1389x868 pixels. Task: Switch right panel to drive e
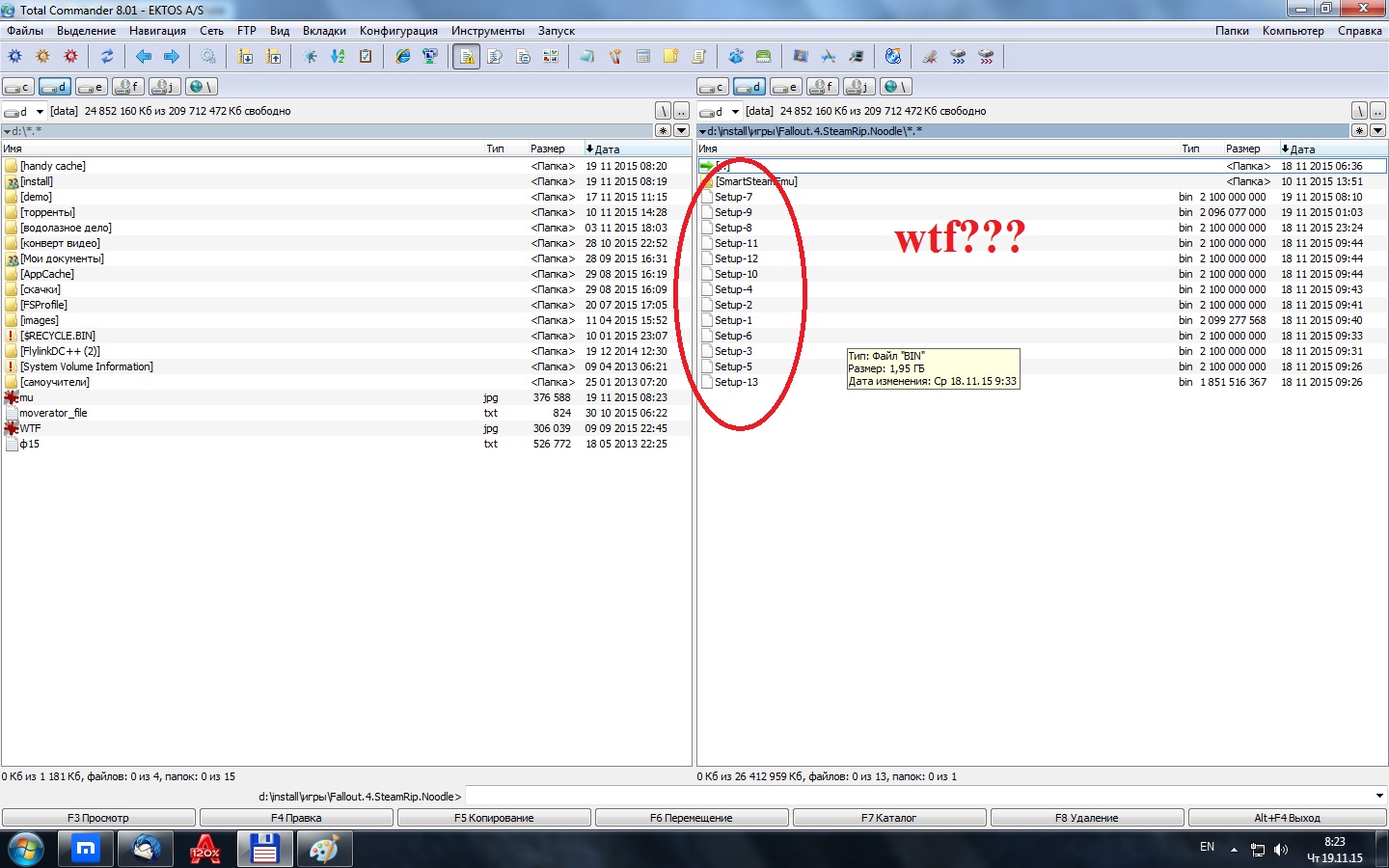tap(786, 87)
